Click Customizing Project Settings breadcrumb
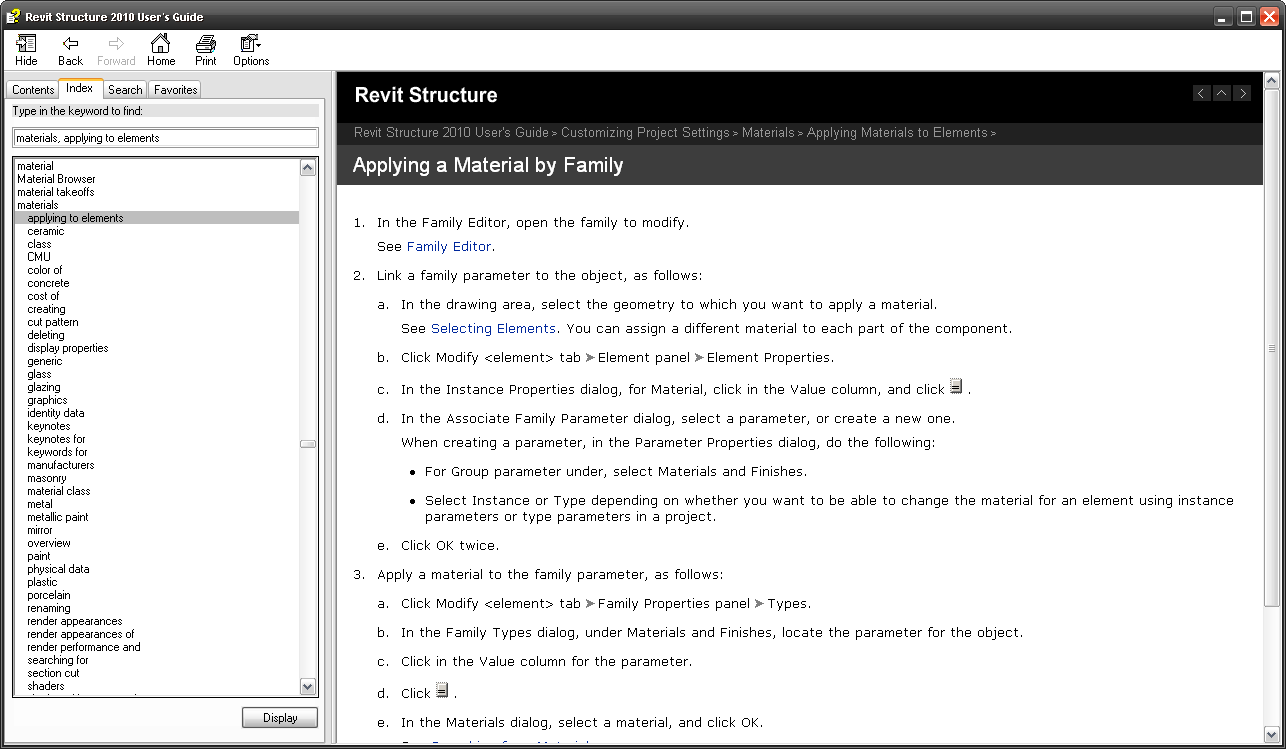Screen dimensions: 1286x749 (x=646, y=133)
